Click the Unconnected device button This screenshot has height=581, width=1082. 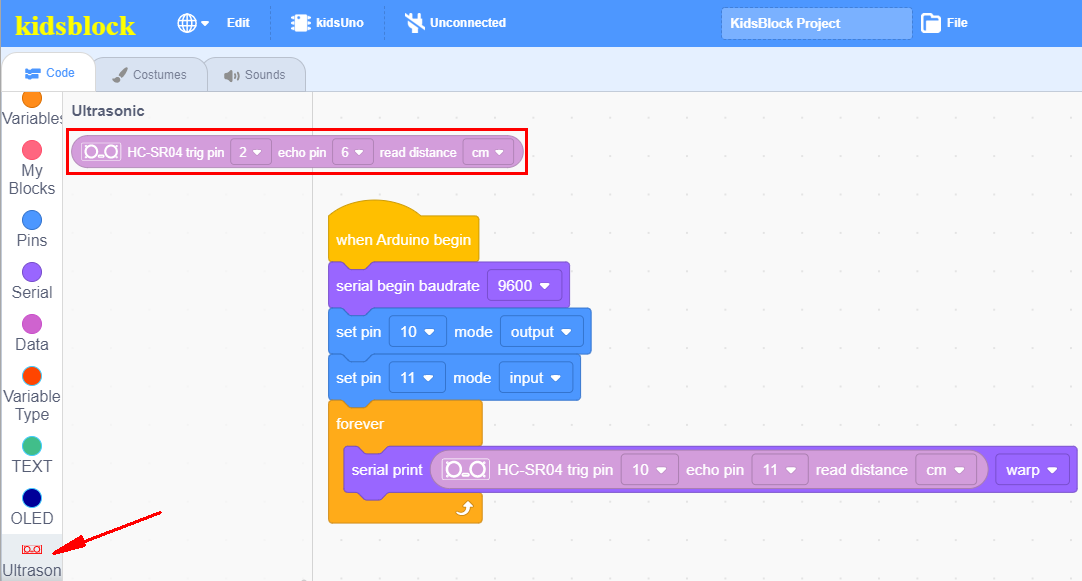(455, 23)
